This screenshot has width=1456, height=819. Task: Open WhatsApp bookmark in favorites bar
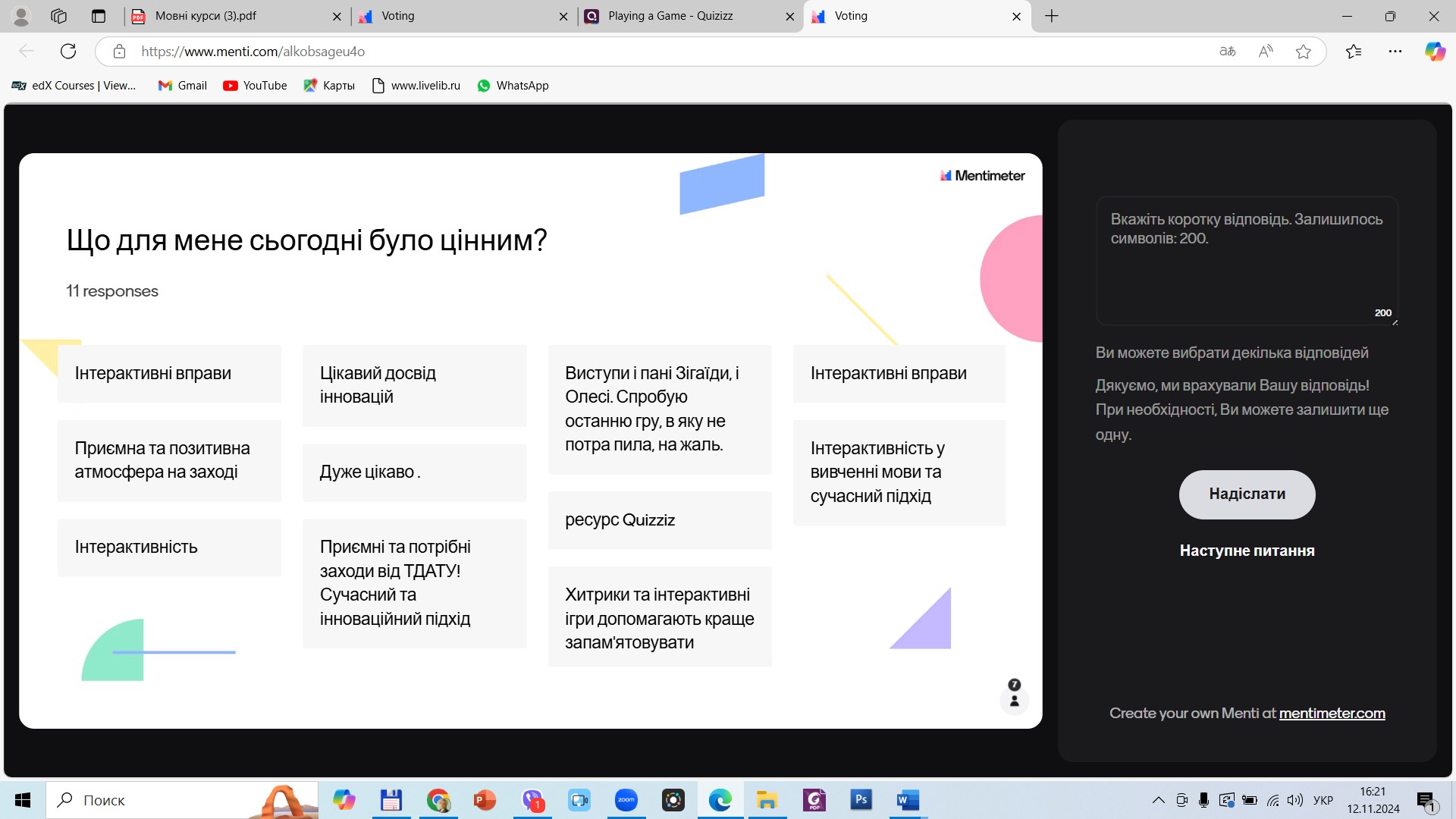point(513,86)
